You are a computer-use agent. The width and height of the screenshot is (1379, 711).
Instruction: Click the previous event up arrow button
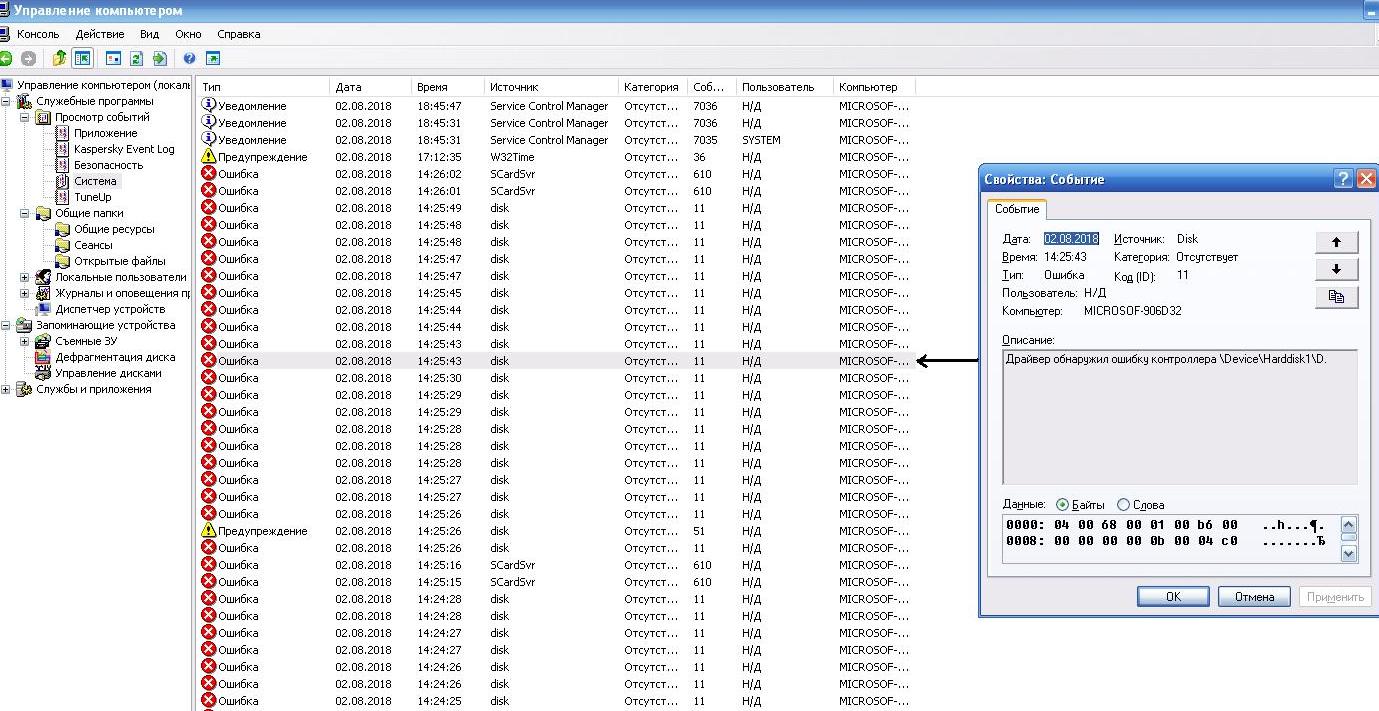(x=1336, y=243)
